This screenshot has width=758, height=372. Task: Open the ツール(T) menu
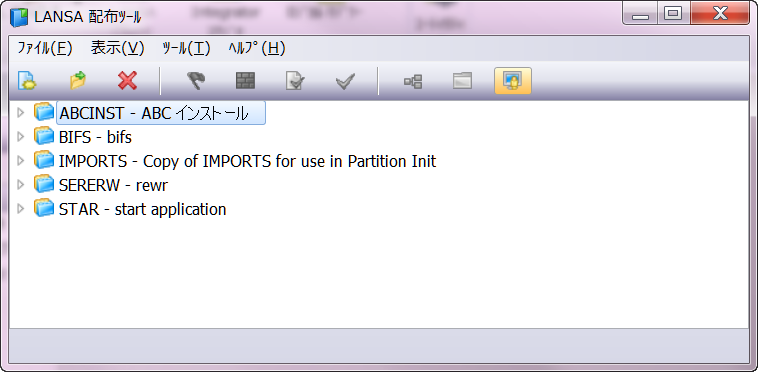(186, 48)
